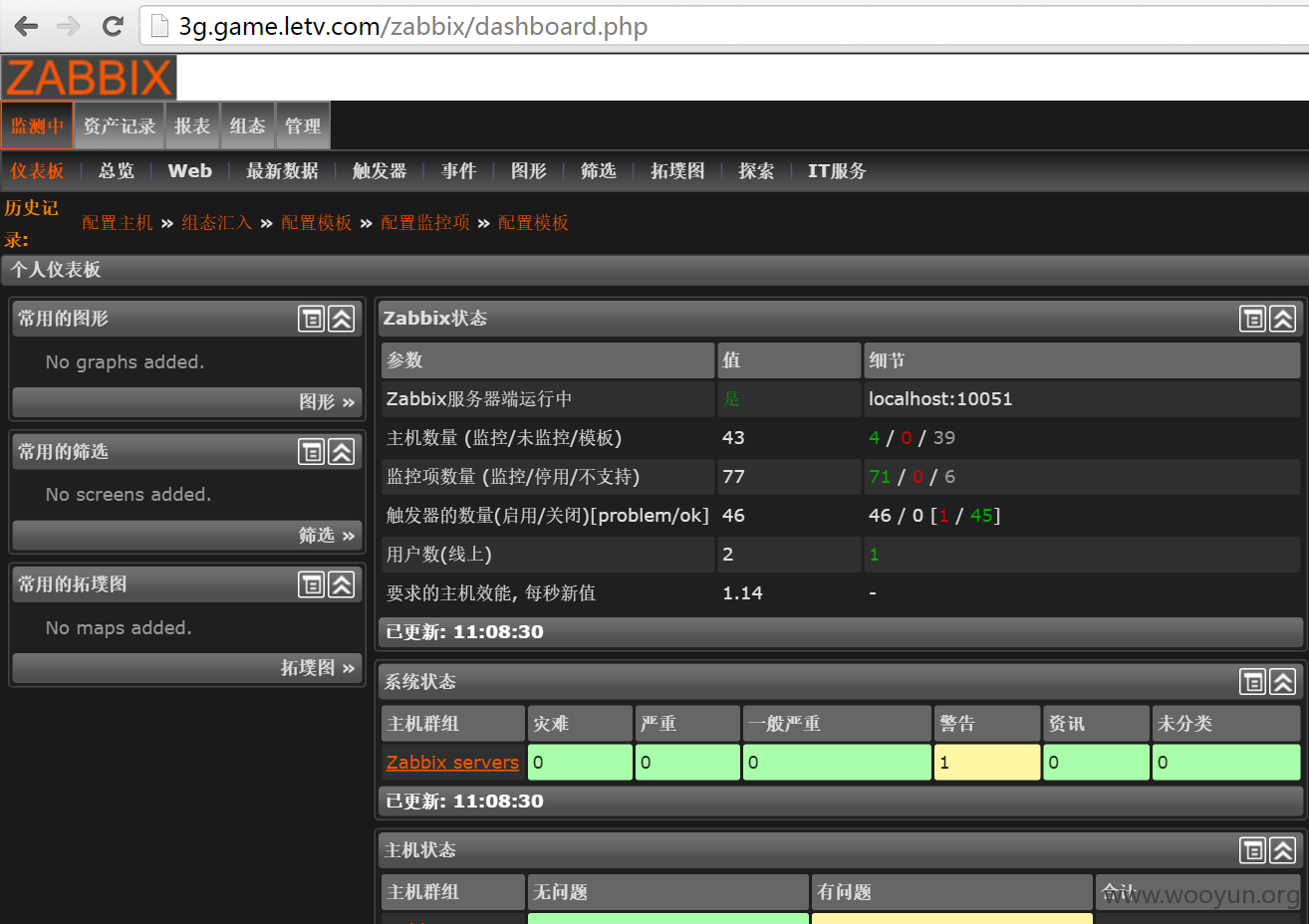Collapse the 常用的筛选 widget

coord(342,452)
